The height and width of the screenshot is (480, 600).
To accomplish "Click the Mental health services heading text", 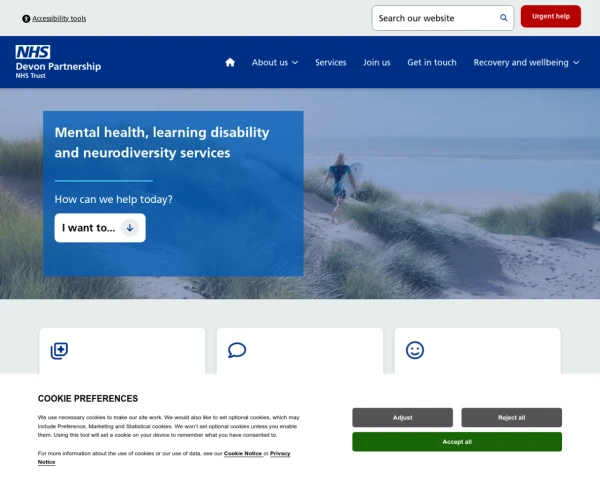I will pos(162,142).
